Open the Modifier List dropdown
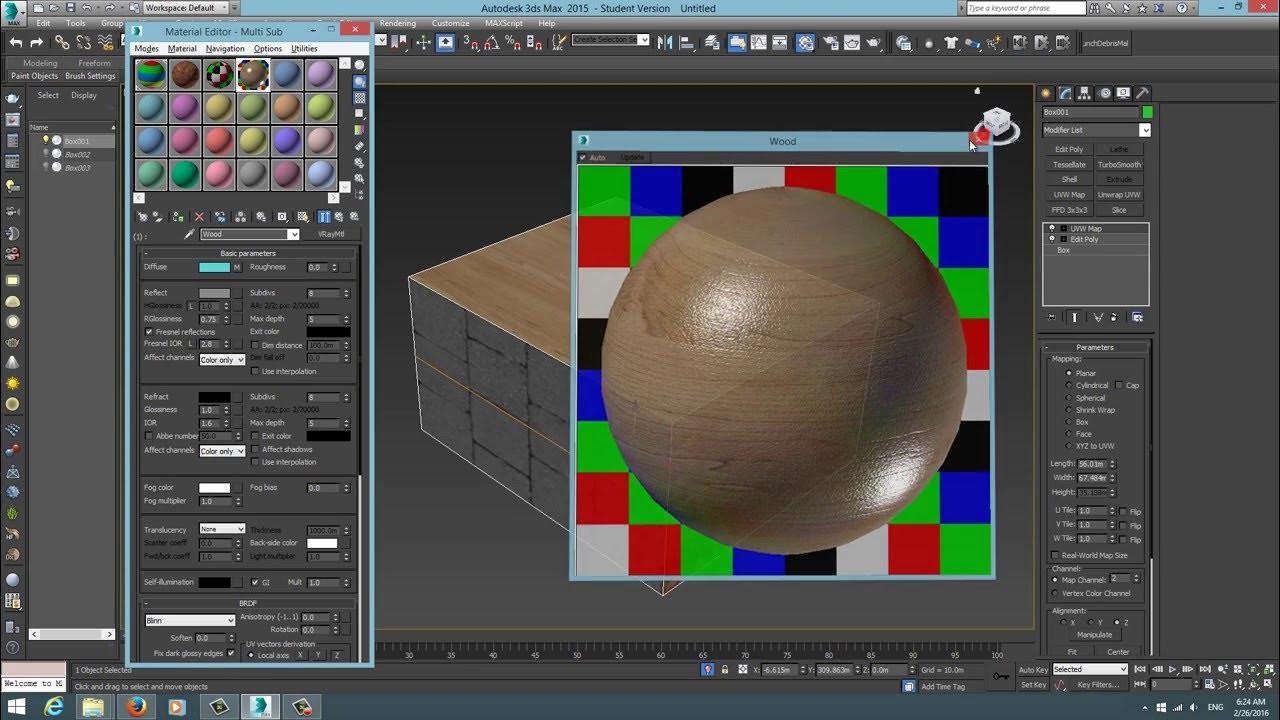Viewport: 1280px width, 720px height. tap(1096, 130)
